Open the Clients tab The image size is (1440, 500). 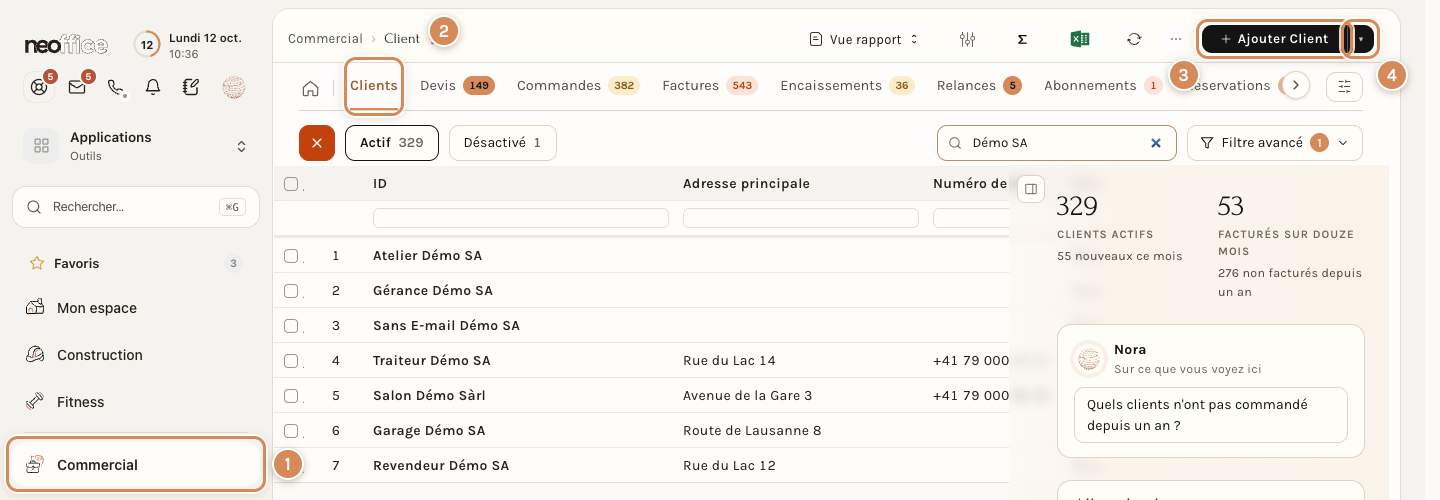374,86
